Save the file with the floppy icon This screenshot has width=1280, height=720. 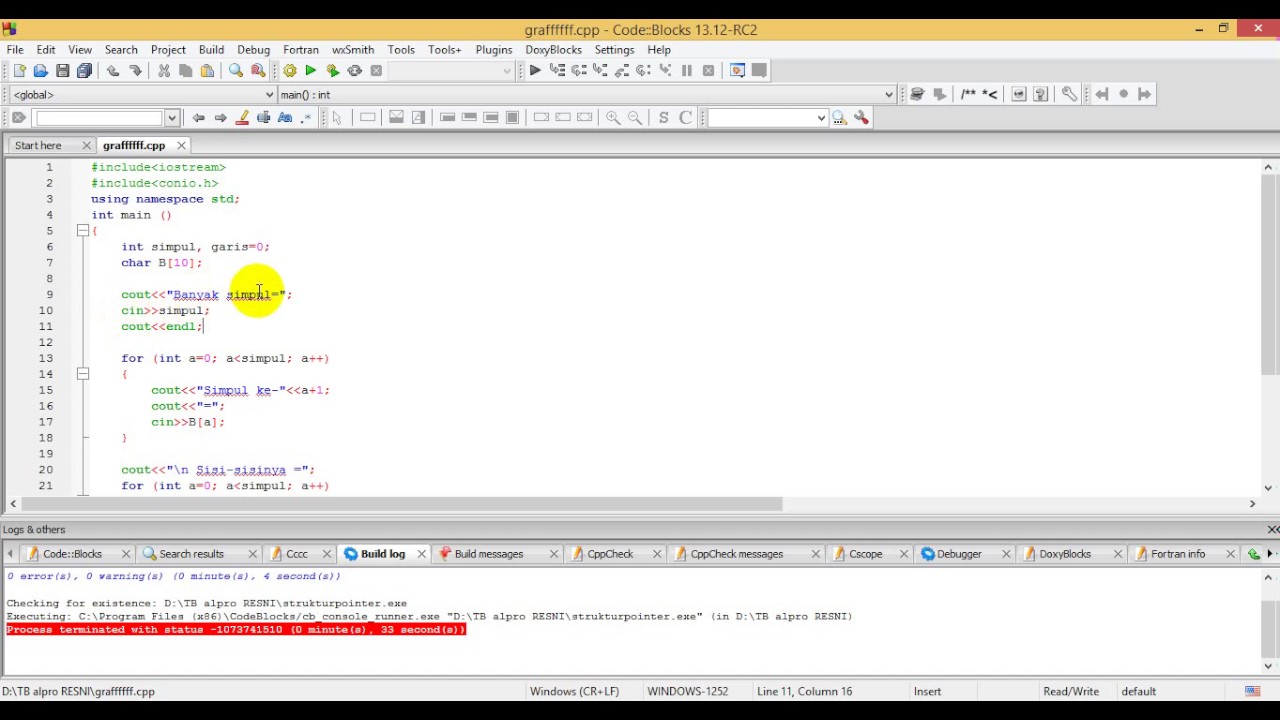pyautogui.click(x=63, y=71)
